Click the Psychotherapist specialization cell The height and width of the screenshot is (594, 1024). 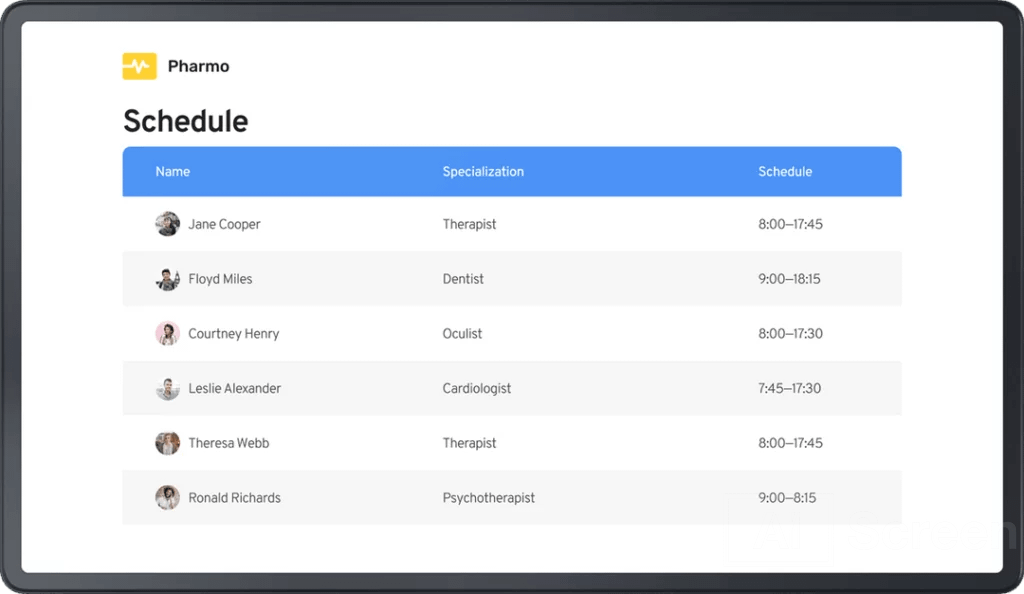click(488, 497)
